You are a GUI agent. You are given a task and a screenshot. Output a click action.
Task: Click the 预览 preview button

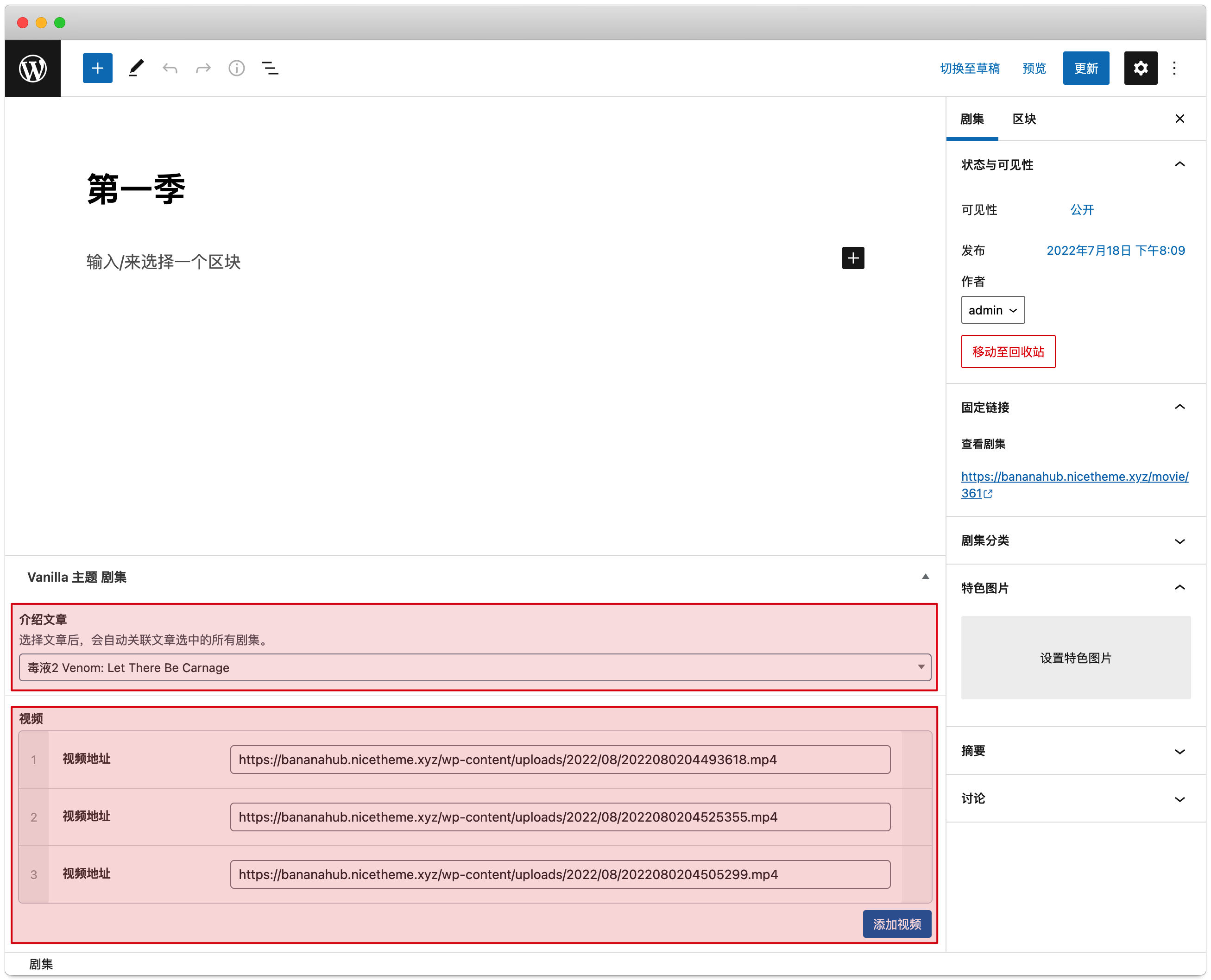(1034, 68)
